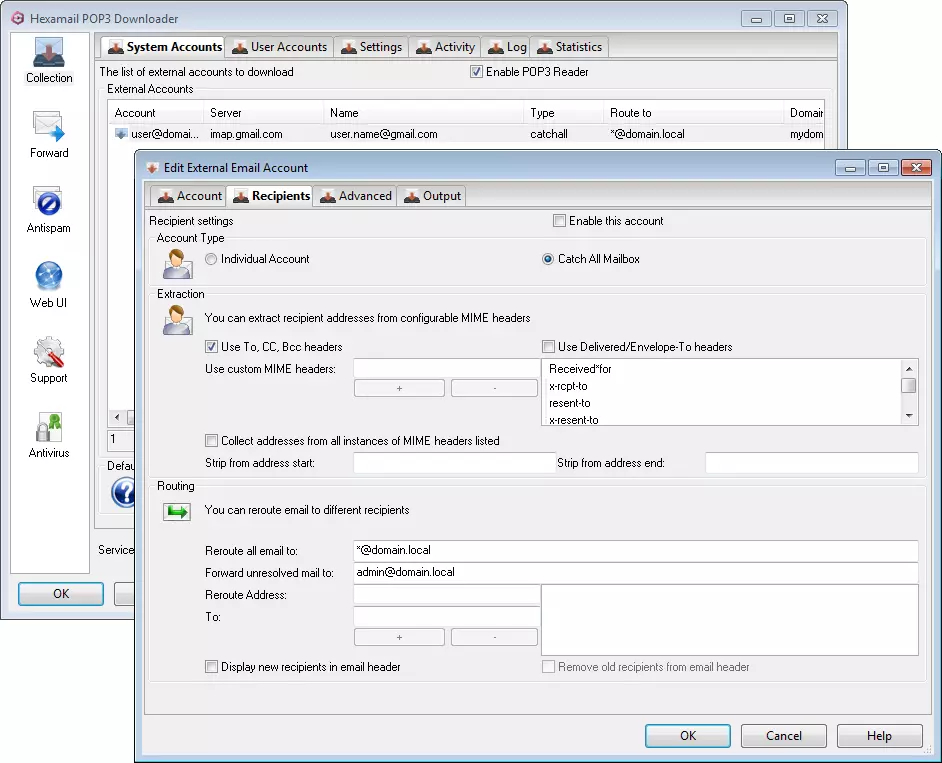Select the Individual Account radio button
942x763 pixels.
click(210, 259)
